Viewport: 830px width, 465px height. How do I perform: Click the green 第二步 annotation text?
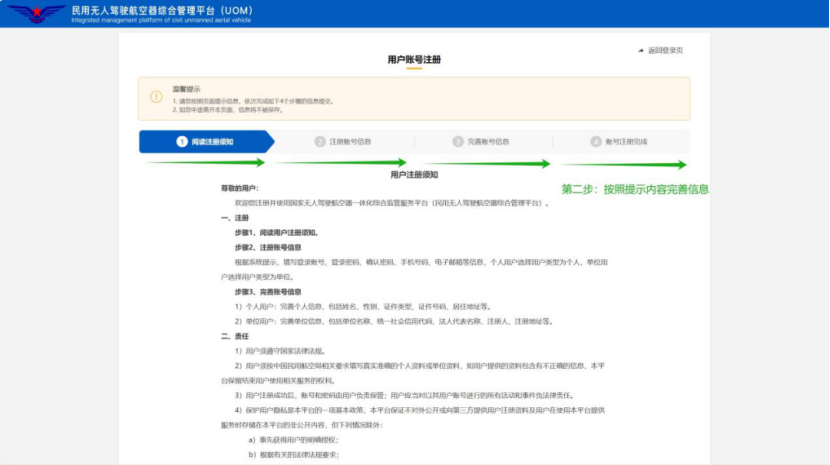click(635, 188)
